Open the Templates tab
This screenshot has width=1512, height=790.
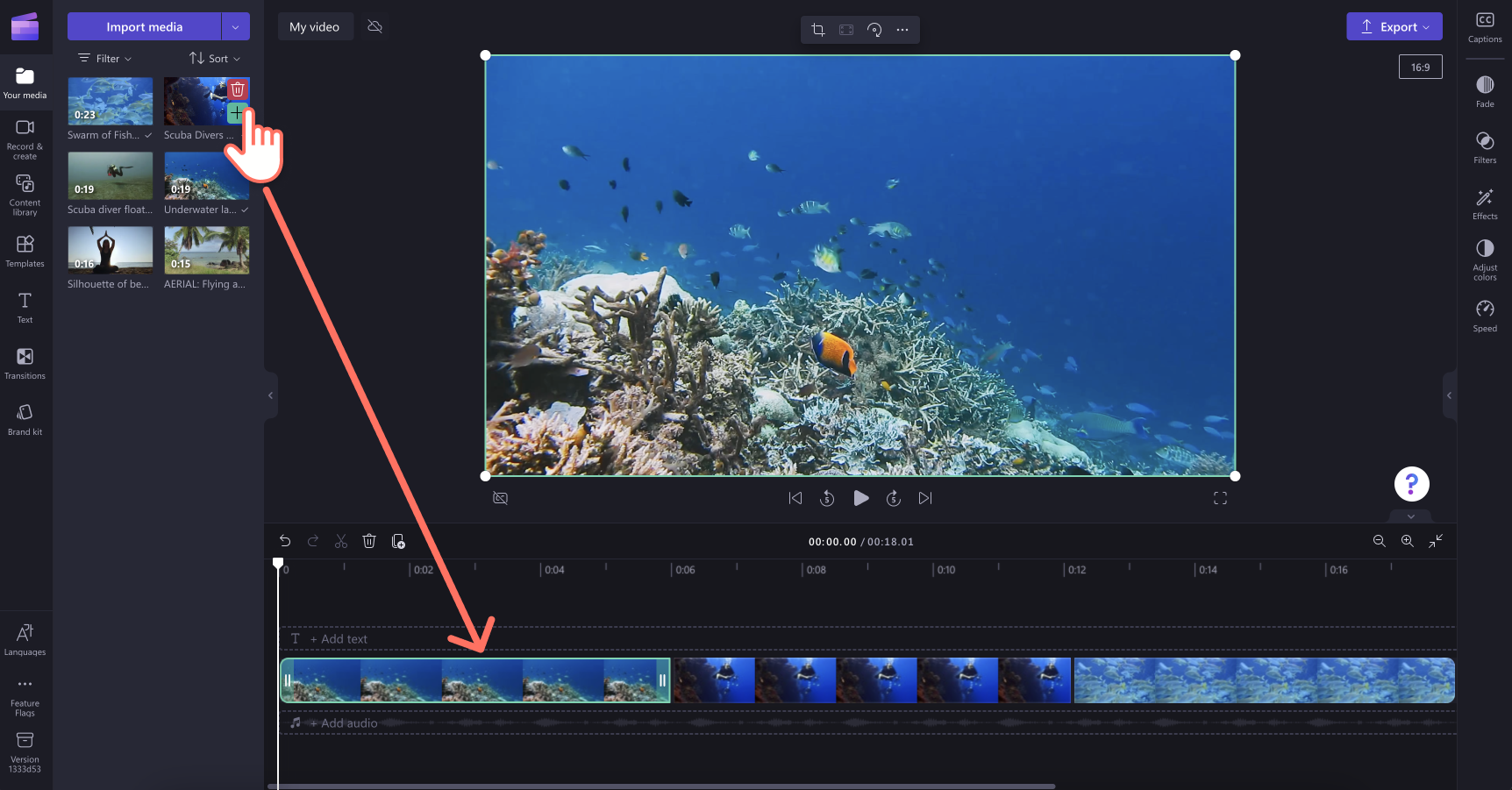25,251
